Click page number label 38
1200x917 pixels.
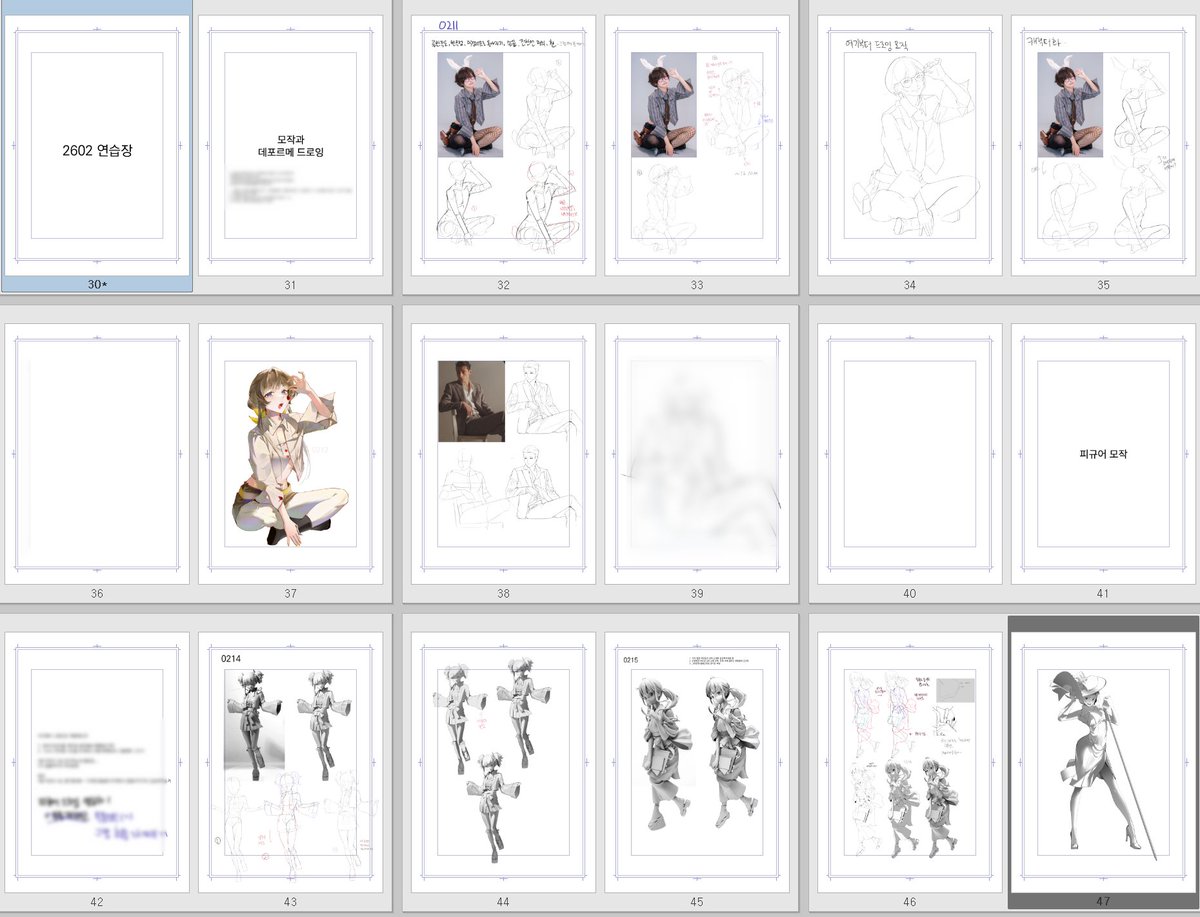[503, 593]
